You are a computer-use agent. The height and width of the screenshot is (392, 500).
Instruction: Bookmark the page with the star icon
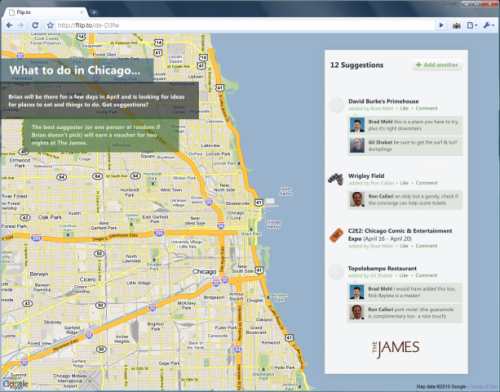click(50, 25)
